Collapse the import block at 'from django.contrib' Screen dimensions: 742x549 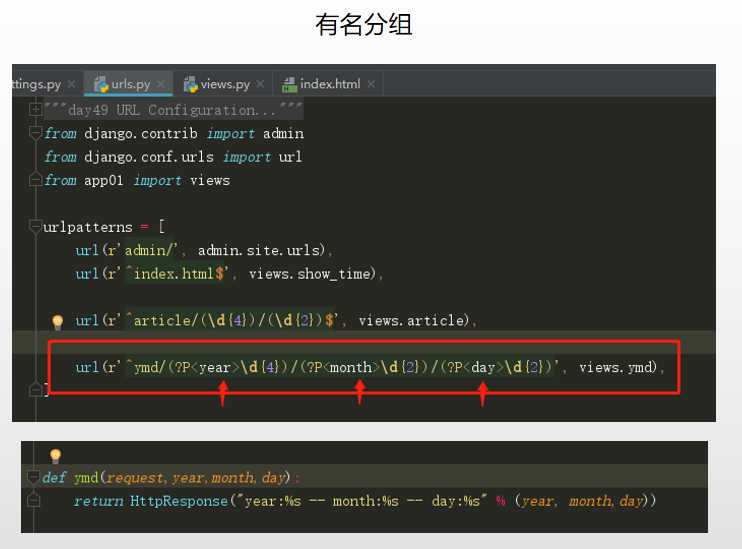pos(35,133)
